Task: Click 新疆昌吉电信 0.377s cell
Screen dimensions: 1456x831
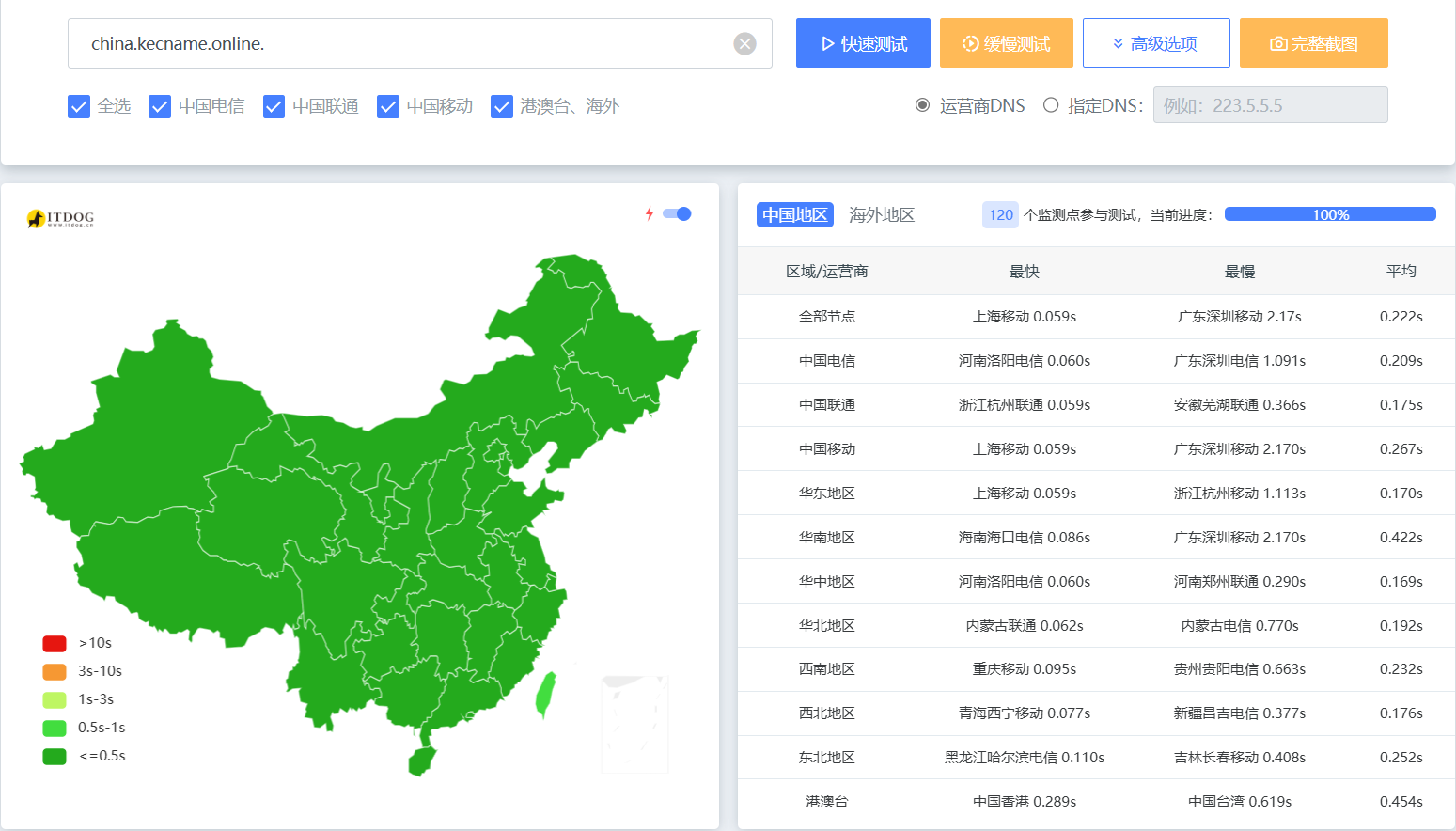Action: (1240, 713)
